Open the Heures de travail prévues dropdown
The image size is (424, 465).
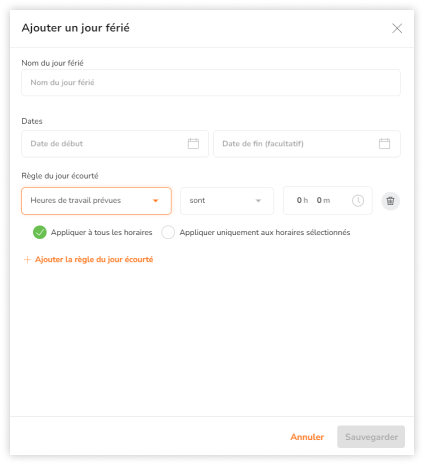coord(96,201)
